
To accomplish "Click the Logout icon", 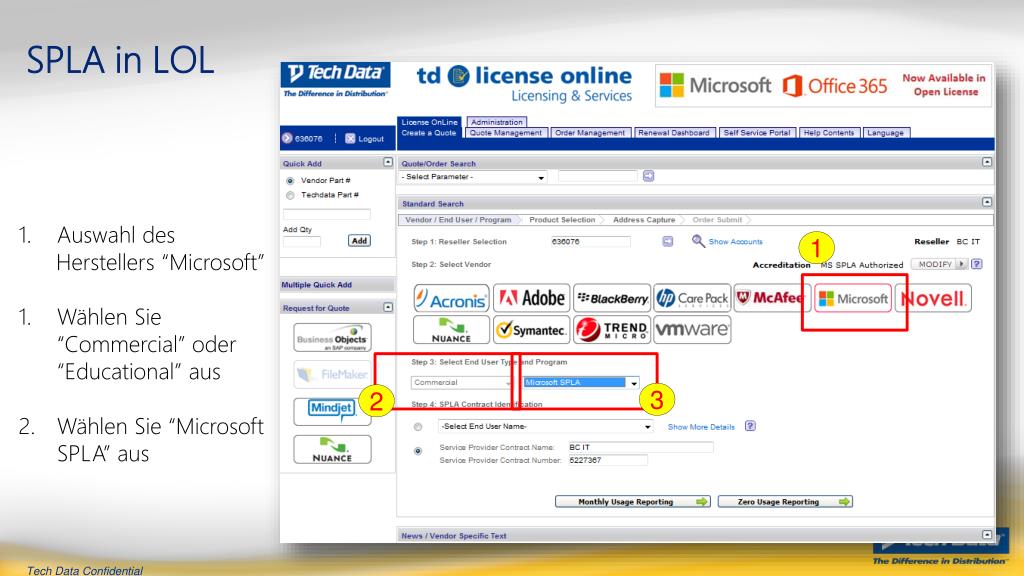I will (x=350, y=138).
